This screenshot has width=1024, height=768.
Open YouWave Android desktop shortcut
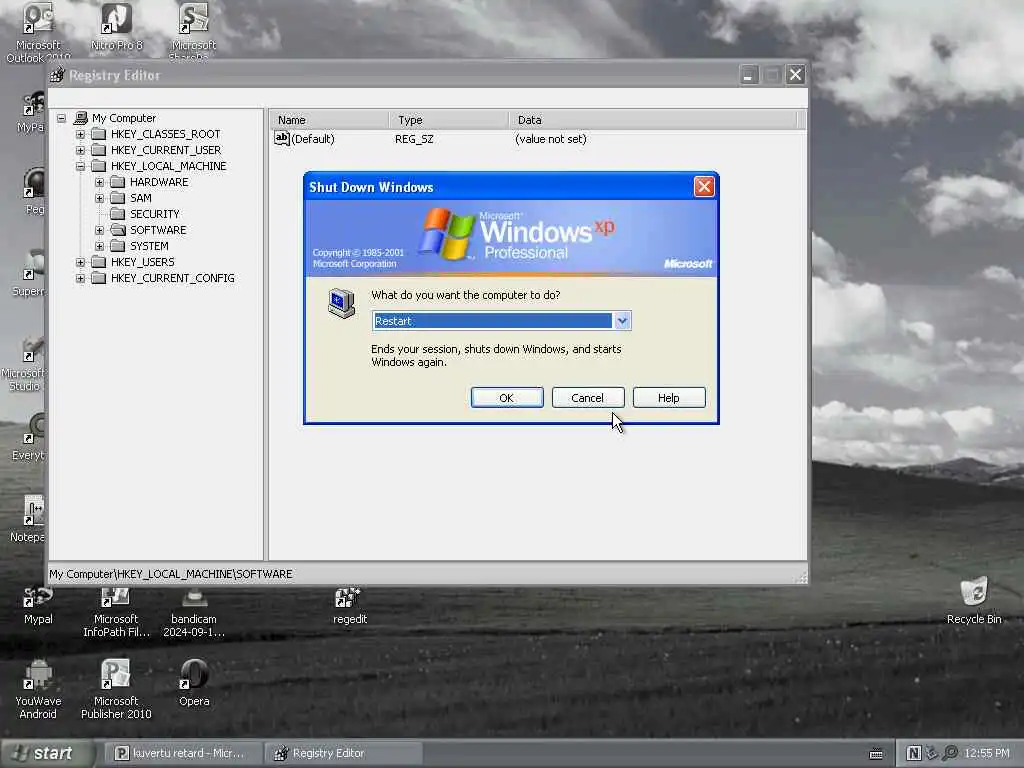tap(38, 689)
